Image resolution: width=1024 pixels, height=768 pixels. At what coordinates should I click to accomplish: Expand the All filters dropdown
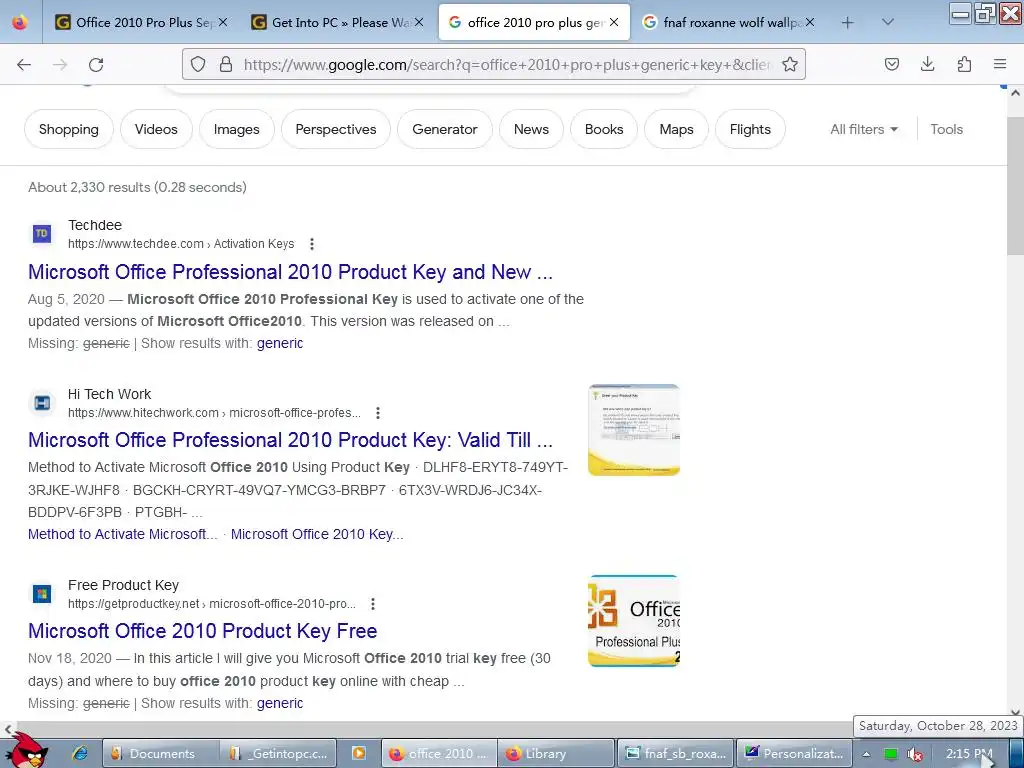864,129
